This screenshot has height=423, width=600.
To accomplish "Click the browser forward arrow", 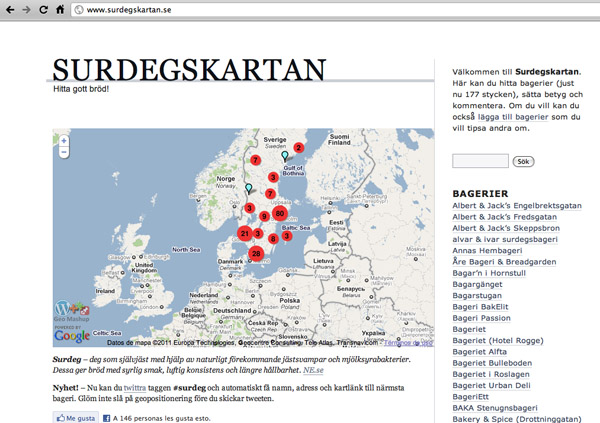I will pos(26,10).
